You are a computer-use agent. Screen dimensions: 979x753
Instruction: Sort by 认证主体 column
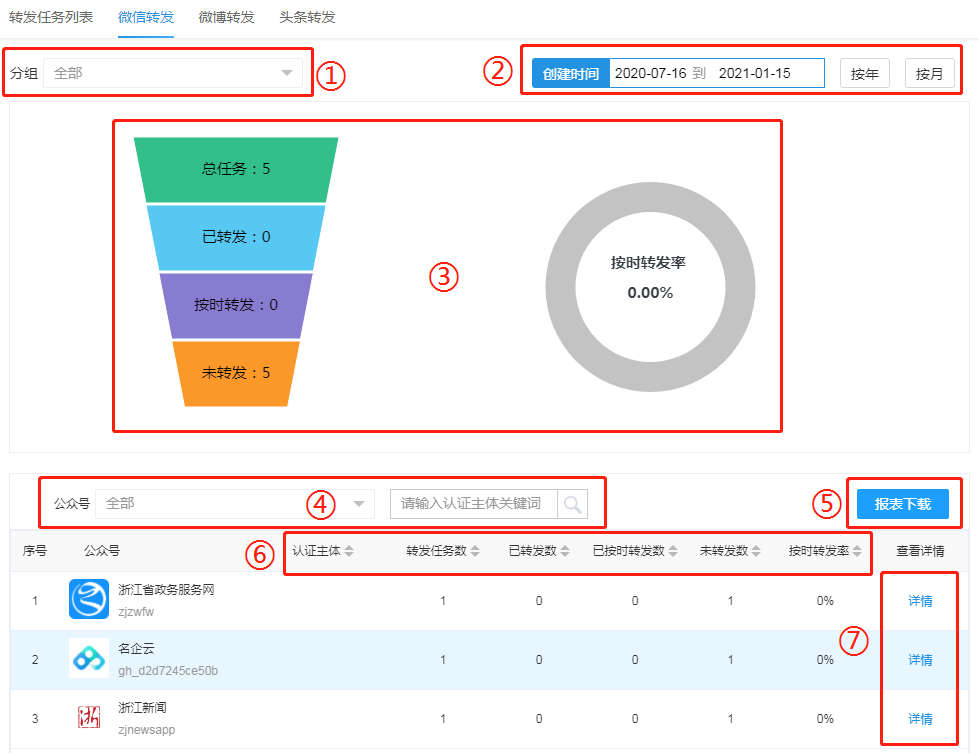click(x=322, y=551)
